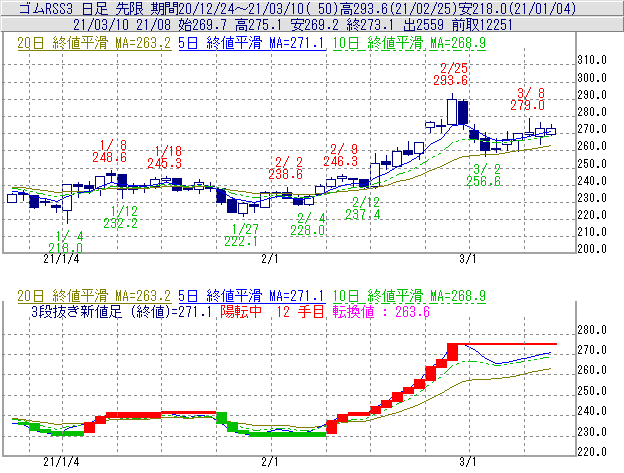Click the upper chart's 5日 終値平滑 MA=271.1 legend
This screenshot has height=473, width=624.
[252, 43]
